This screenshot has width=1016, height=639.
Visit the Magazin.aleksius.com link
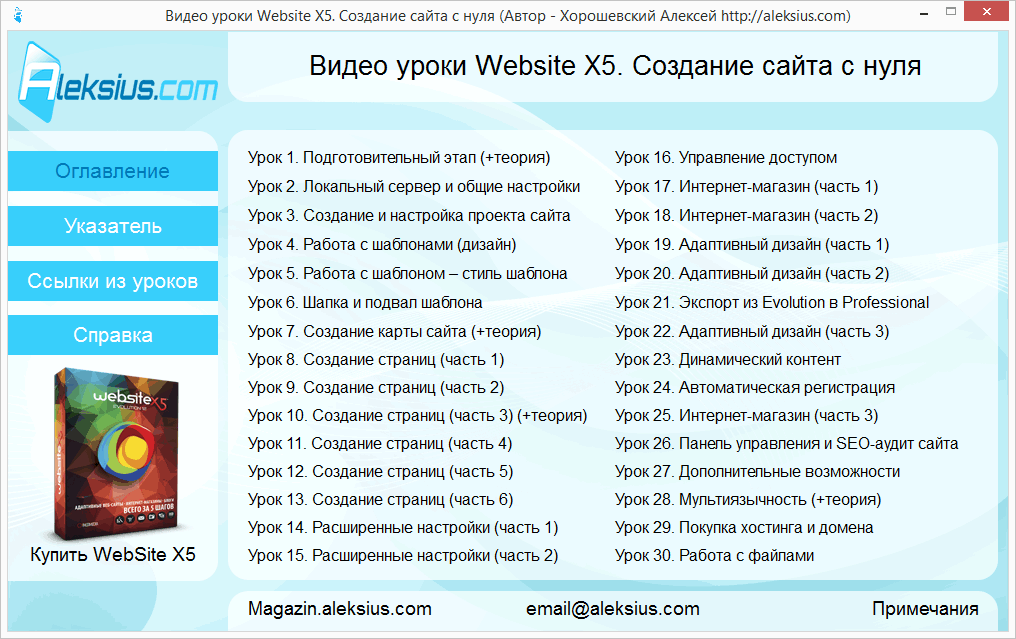340,609
